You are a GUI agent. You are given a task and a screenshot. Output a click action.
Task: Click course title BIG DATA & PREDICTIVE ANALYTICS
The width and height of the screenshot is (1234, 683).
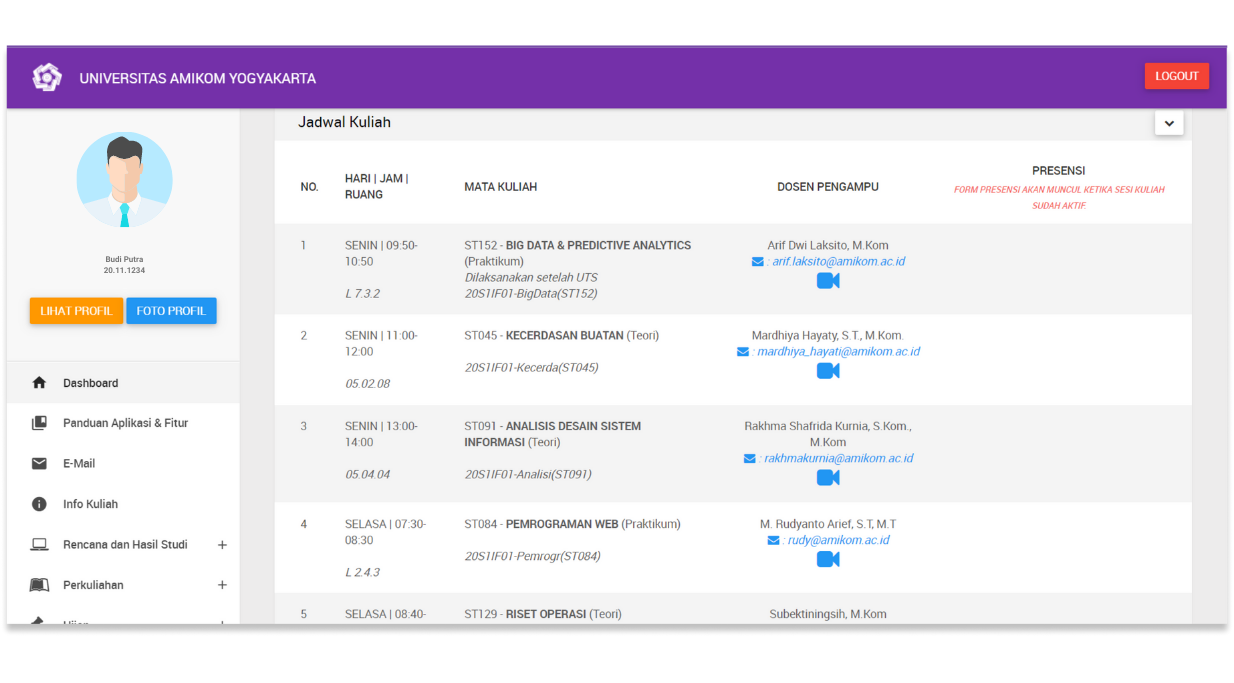point(598,245)
